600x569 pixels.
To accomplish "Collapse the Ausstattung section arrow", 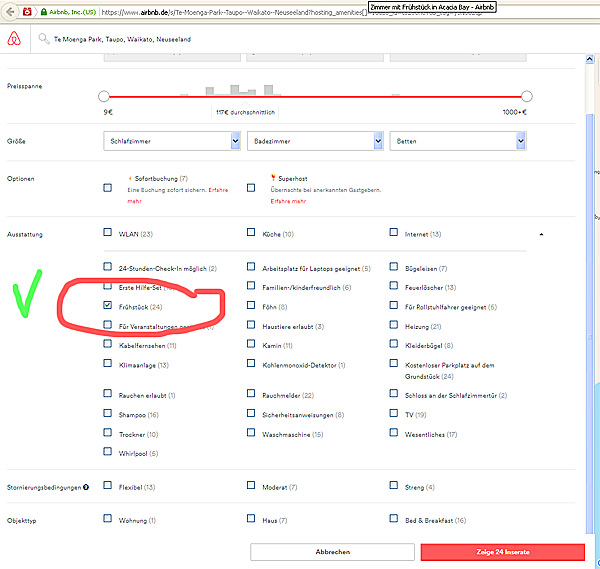I will (541, 234).
